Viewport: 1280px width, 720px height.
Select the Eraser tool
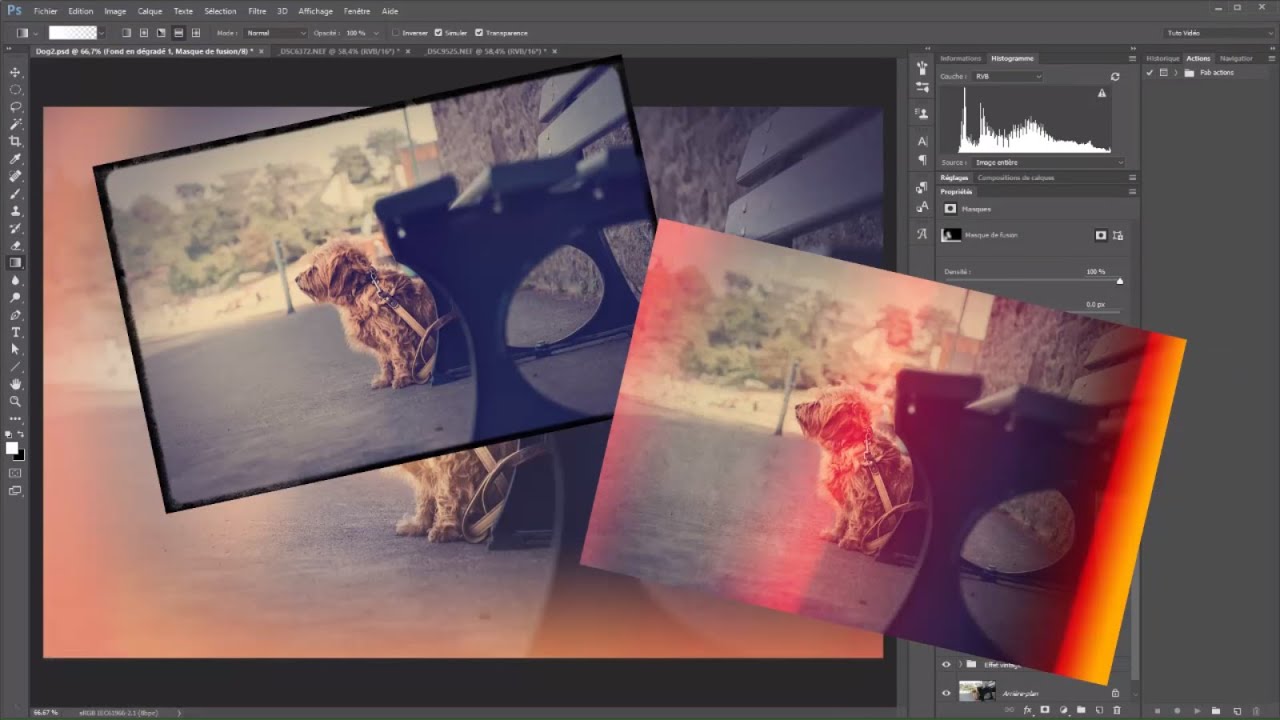click(x=15, y=246)
